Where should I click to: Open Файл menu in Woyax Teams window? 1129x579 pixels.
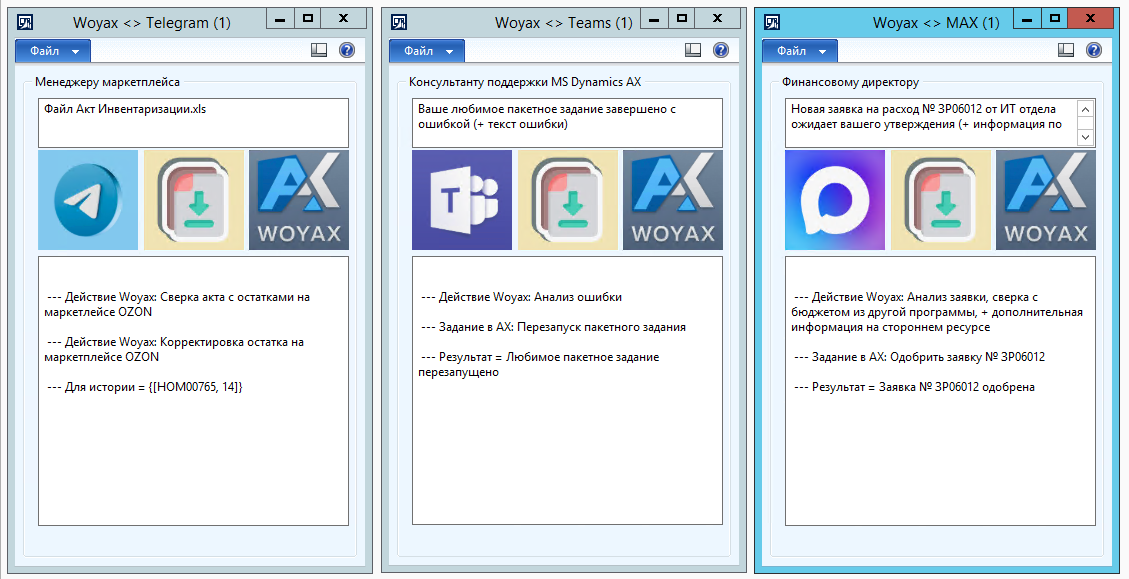427,51
